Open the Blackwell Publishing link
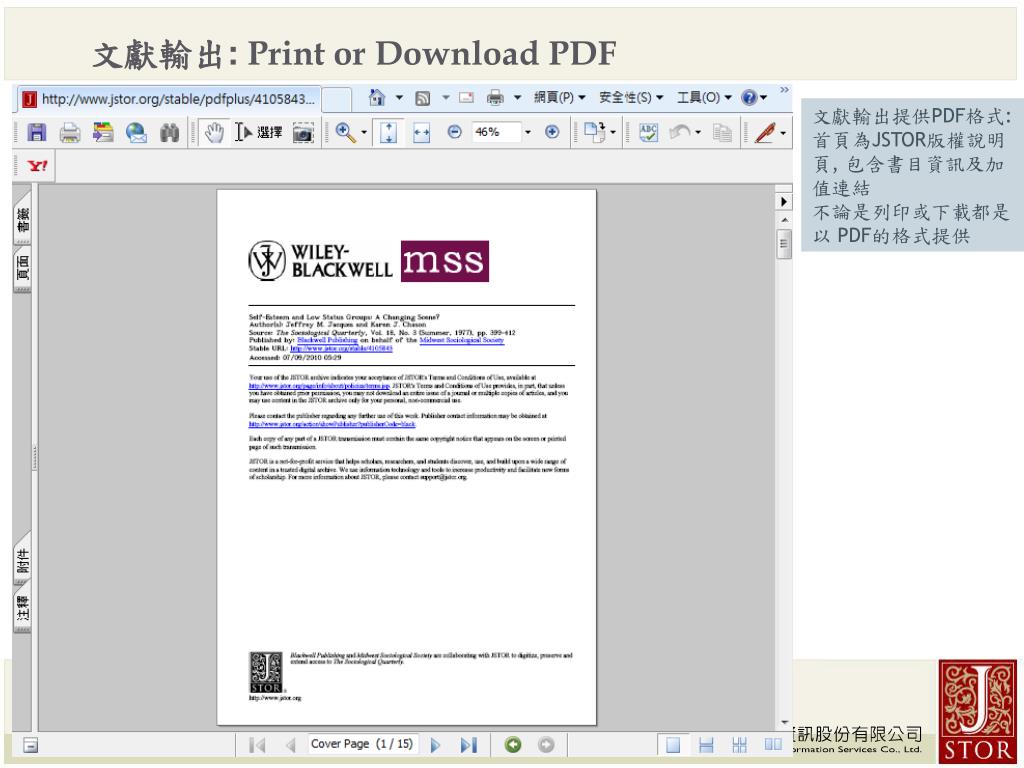 click(327, 340)
